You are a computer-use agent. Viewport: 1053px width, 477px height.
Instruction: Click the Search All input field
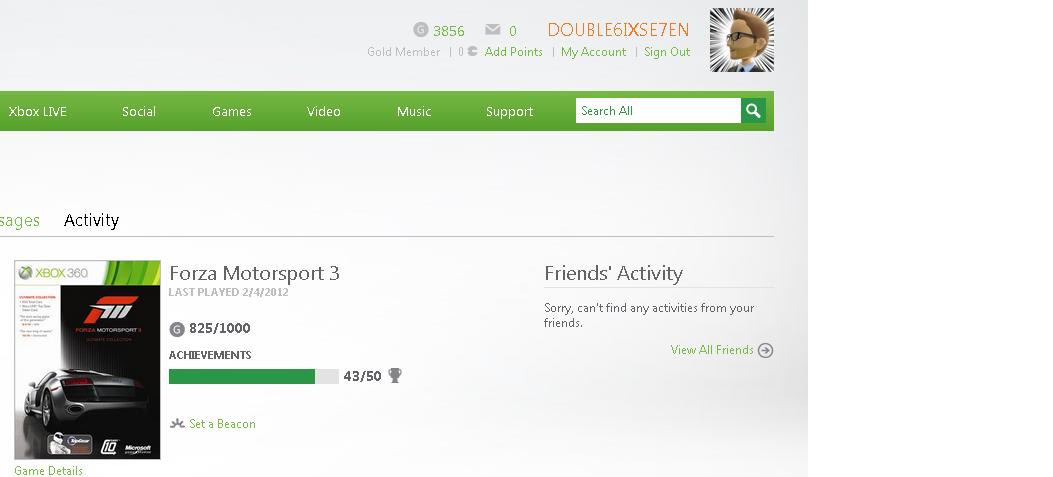pyautogui.click(x=658, y=111)
